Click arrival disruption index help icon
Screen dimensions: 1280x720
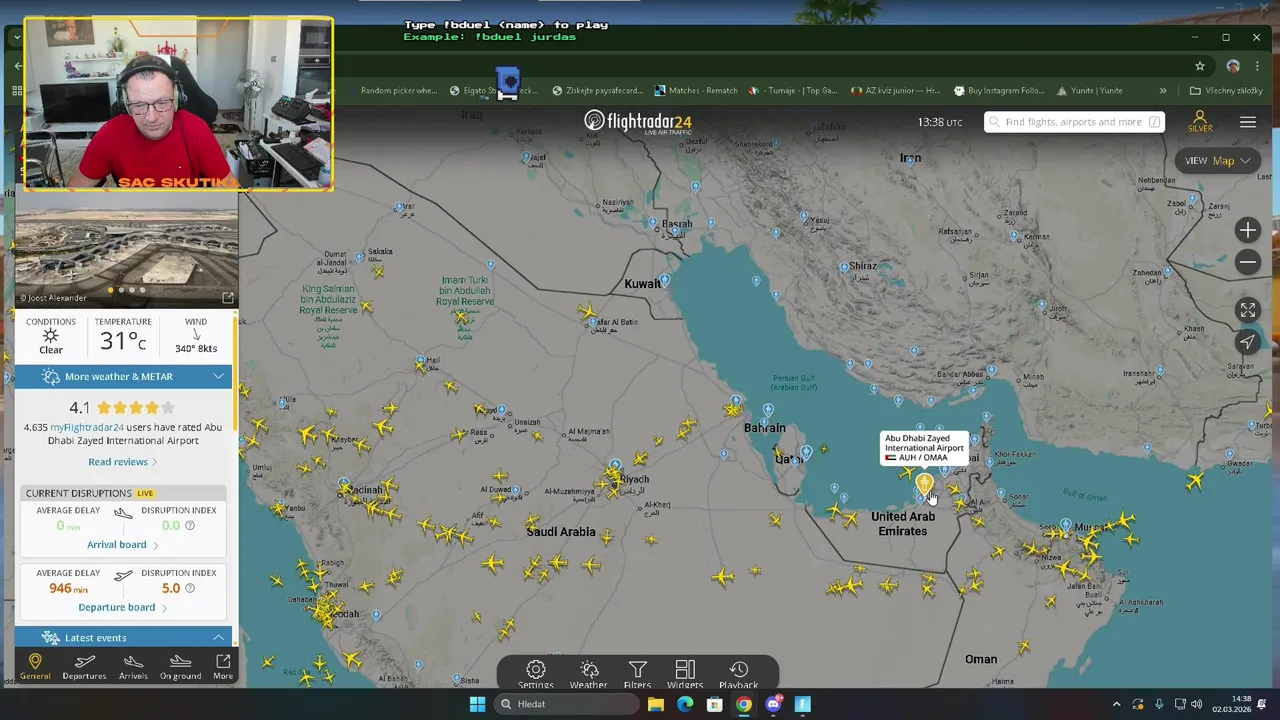click(x=190, y=525)
